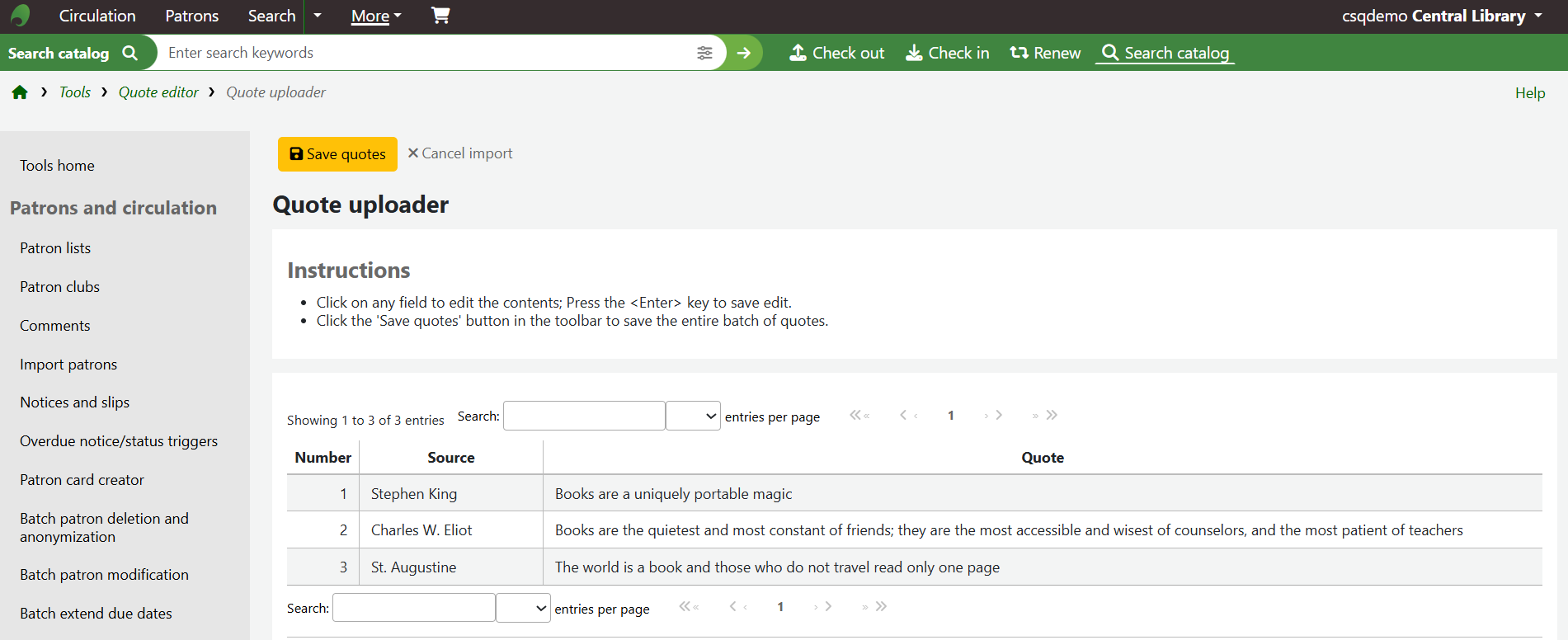The height and width of the screenshot is (640, 1568).
Task: Expand the More menu in header
Action: coord(376,16)
